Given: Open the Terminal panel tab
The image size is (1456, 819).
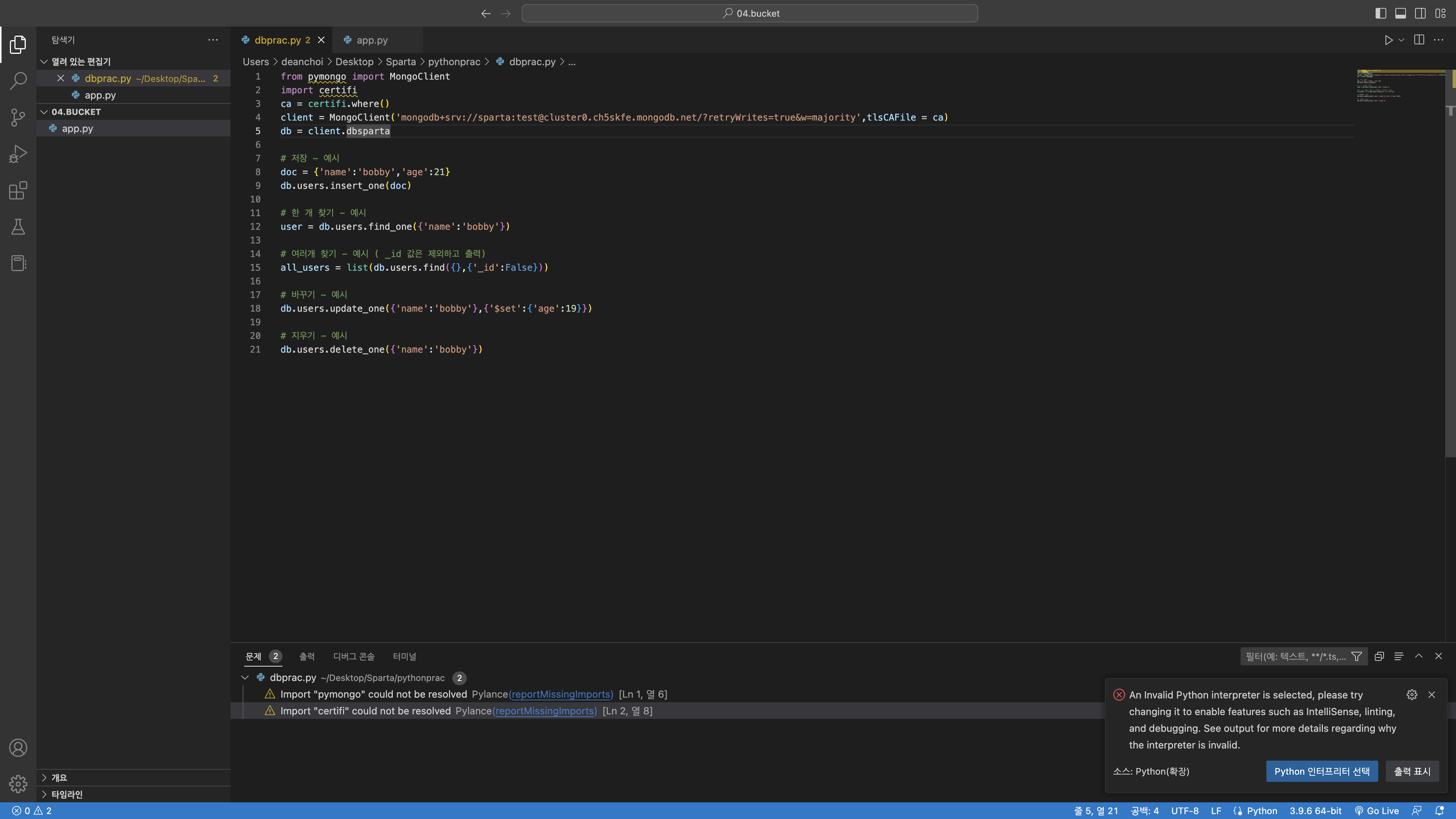Looking at the screenshot, I should [404, 656].
